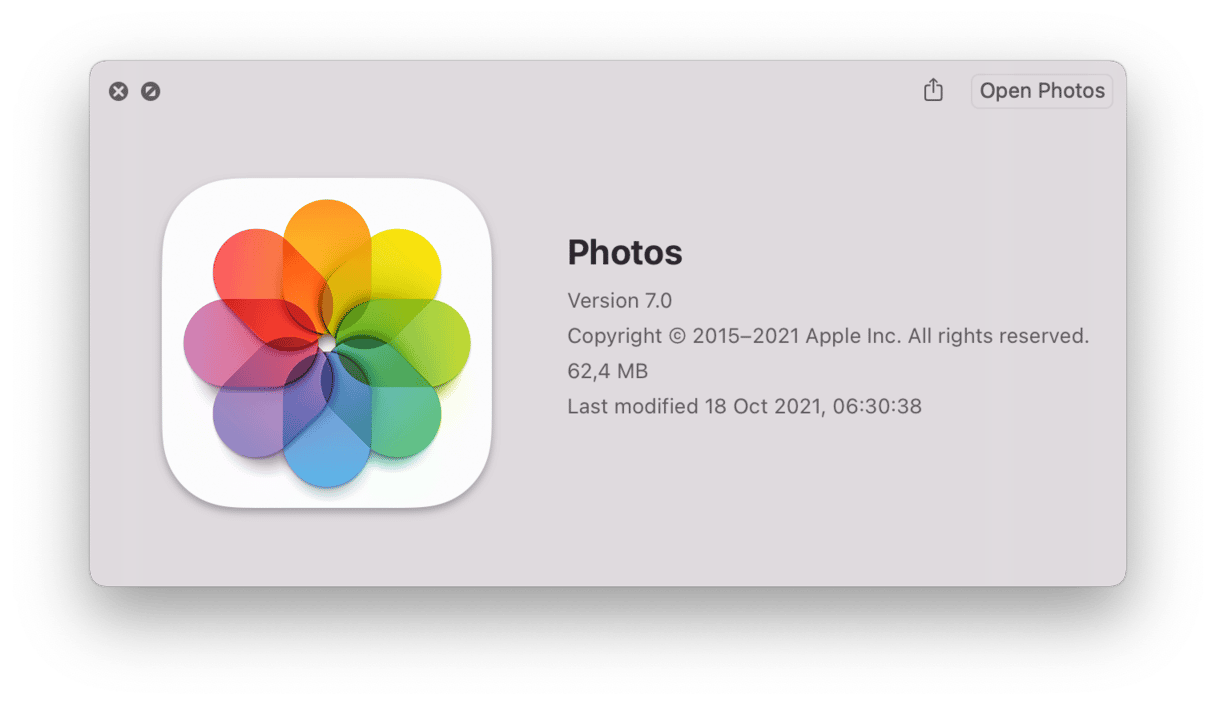The image size is (1216, 705).
Task: Close the Quick Look preview window
Action: coord(119,92)
